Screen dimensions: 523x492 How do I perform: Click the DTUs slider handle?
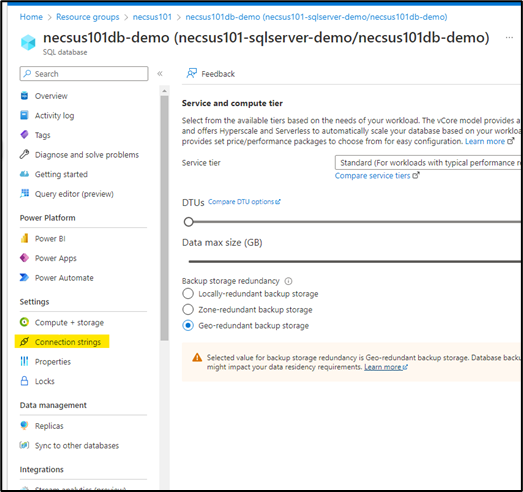[x=188, y=222]
